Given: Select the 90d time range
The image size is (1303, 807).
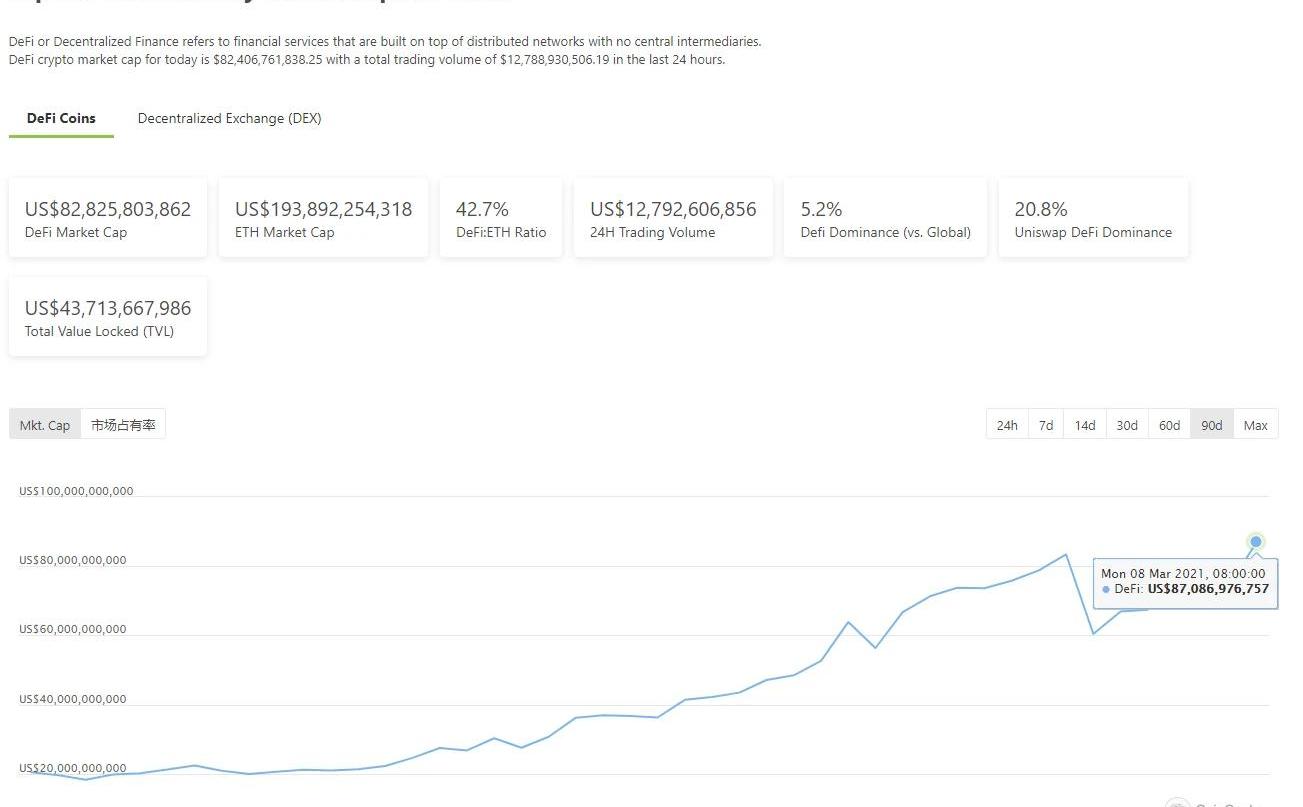Looking at the screenshot, I should pos(1211,425).
